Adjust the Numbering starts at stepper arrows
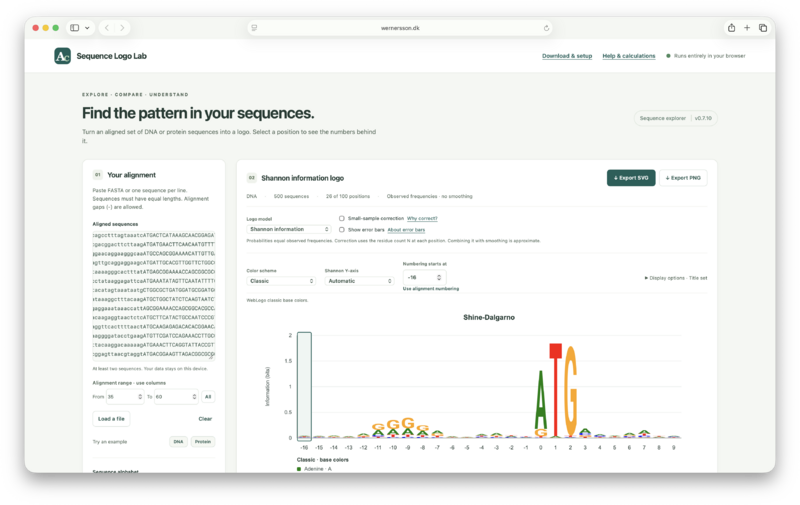This screenshot has height=505, width=800. point(439,277)
